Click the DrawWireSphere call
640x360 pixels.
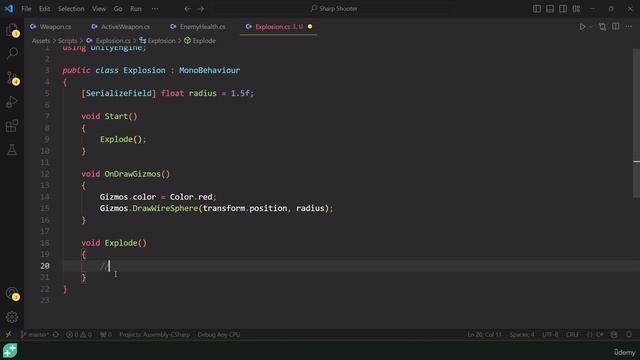click(x=165, y=208)
